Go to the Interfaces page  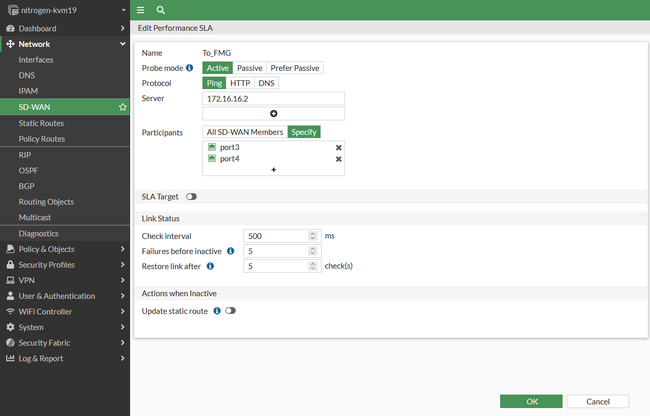click(x=36, y=60)
